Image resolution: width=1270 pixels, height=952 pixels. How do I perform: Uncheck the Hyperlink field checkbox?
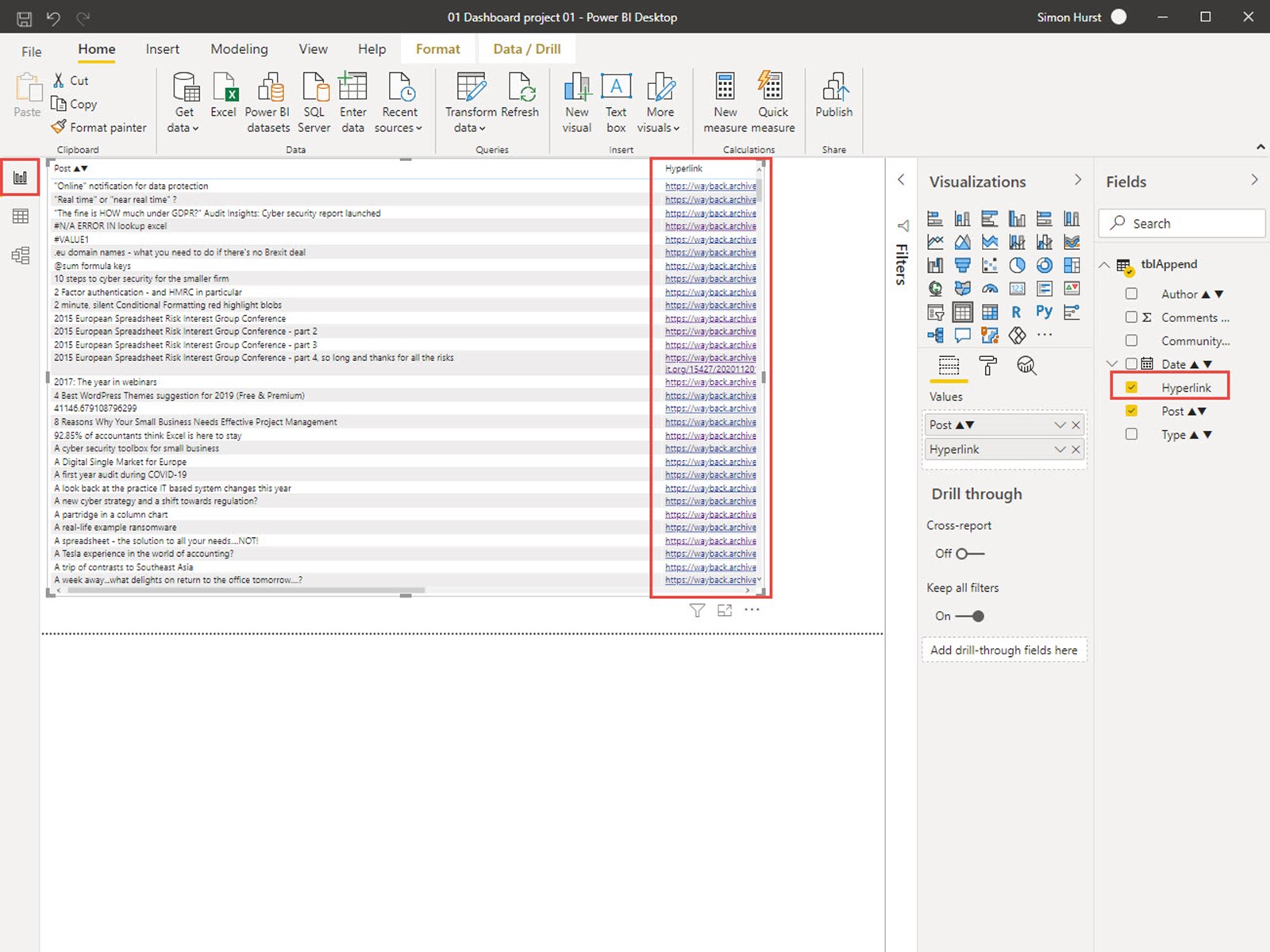click(x=1131, y=387)
